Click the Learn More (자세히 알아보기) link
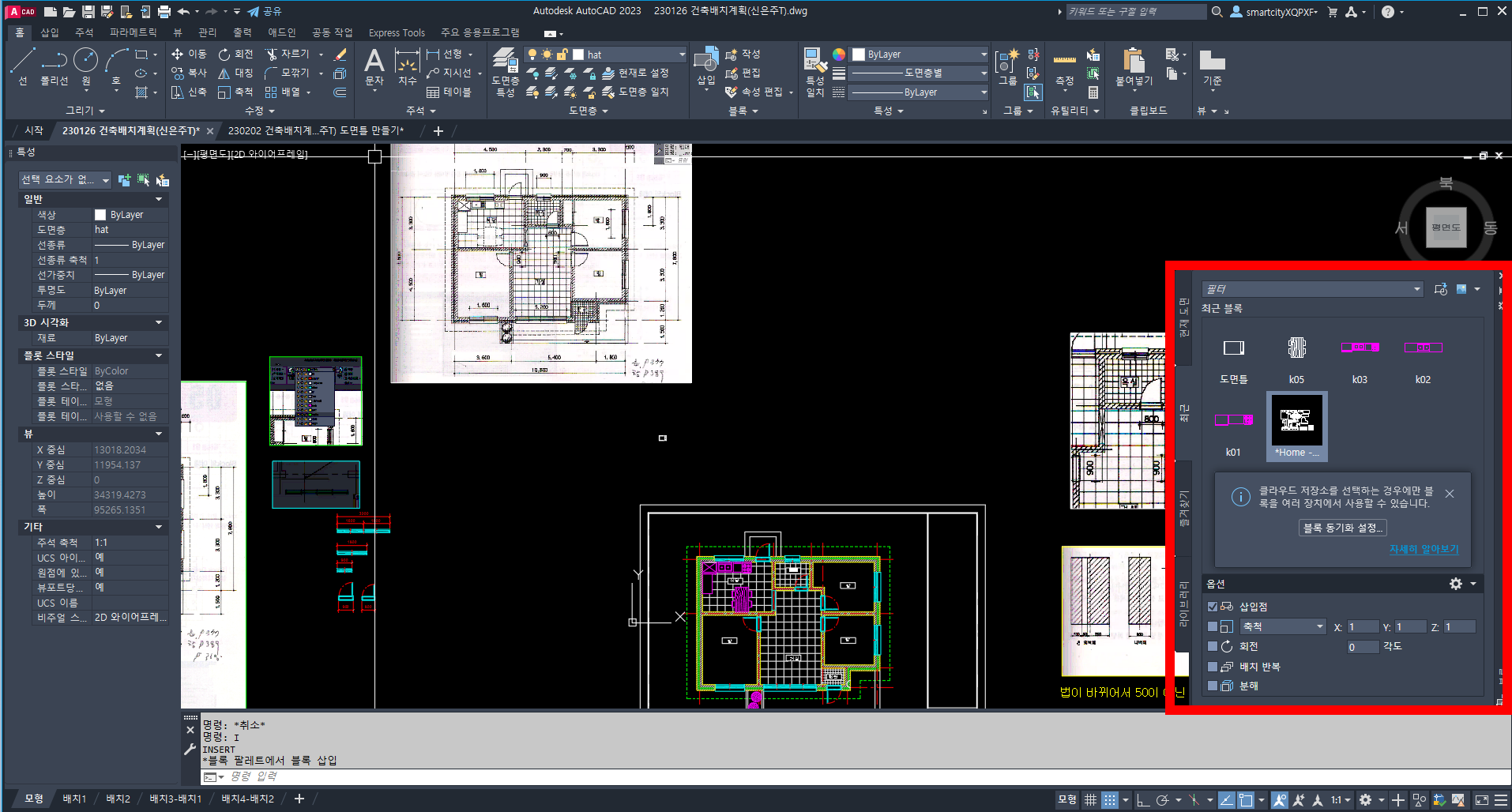Screen dimensions: 1512x812 click(x=1424, y=549)
